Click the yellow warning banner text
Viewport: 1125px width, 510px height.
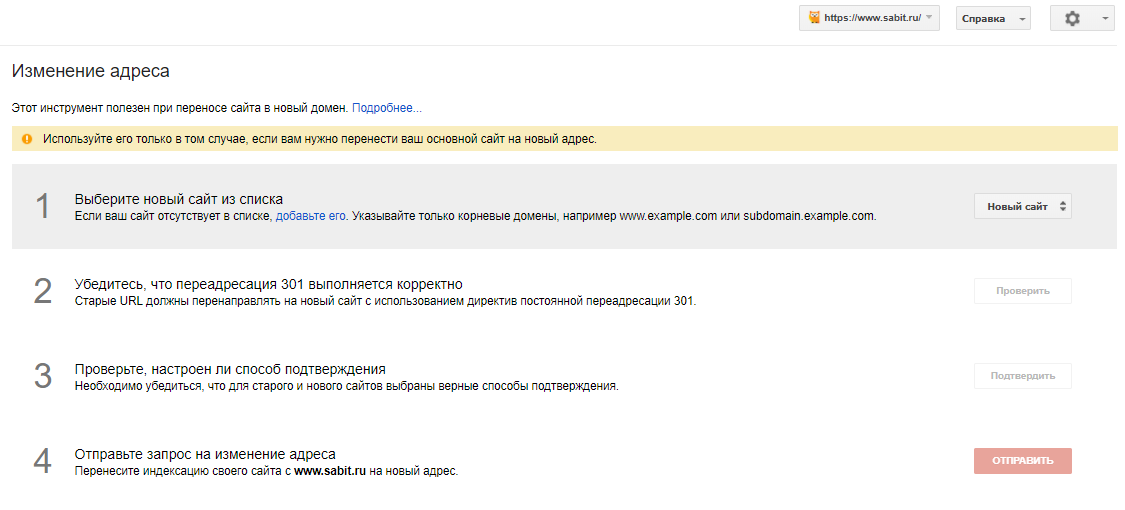[x=320, y=139]
